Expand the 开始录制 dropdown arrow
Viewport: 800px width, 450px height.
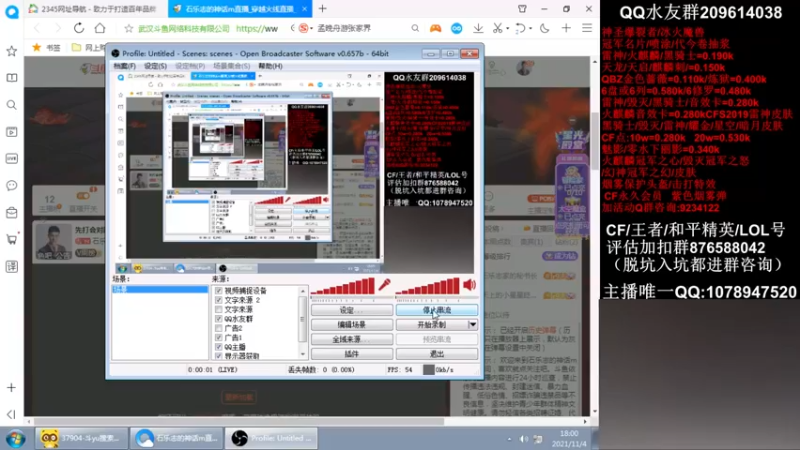pyautogui.click(x=473, y=324)
